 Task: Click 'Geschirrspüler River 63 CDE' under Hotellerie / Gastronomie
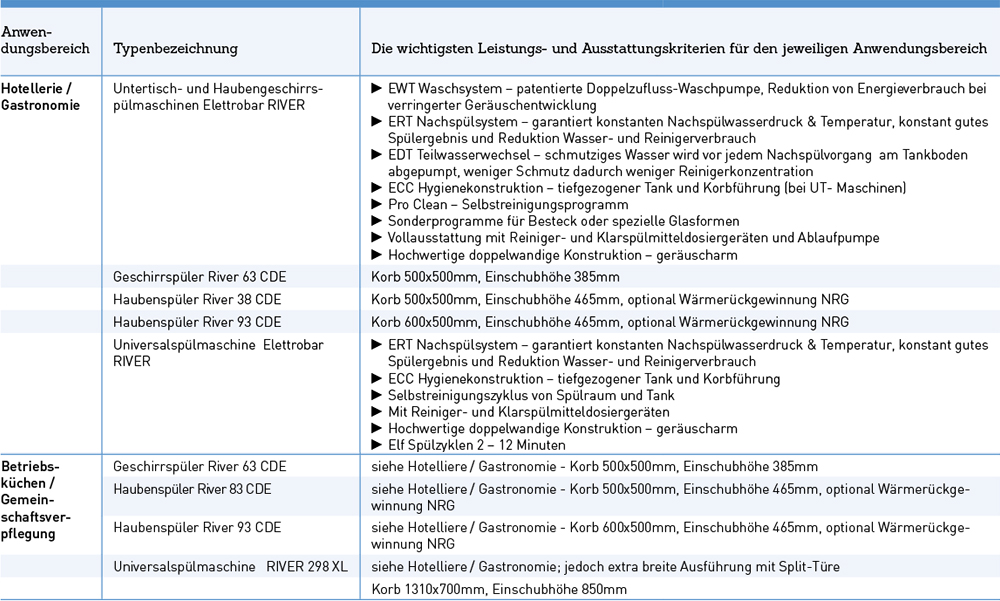[x=200, y=277]
